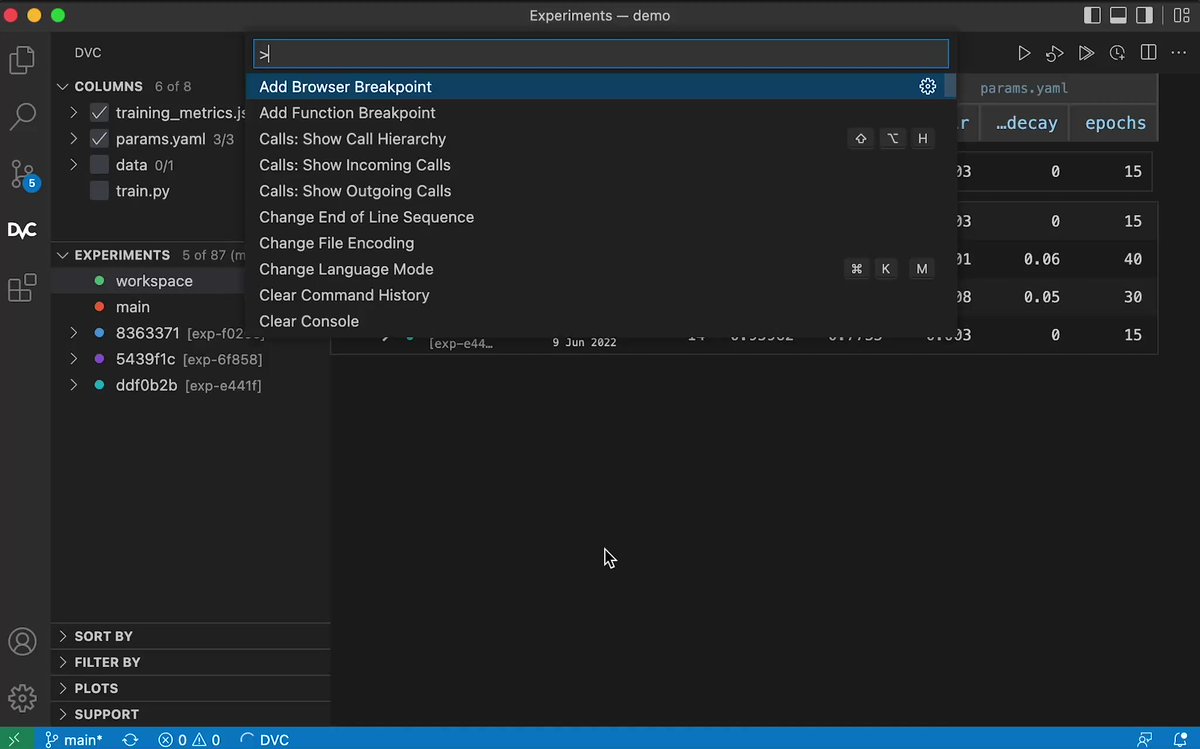Click the synchronize changes icon in status bar

tap(130, 740)
